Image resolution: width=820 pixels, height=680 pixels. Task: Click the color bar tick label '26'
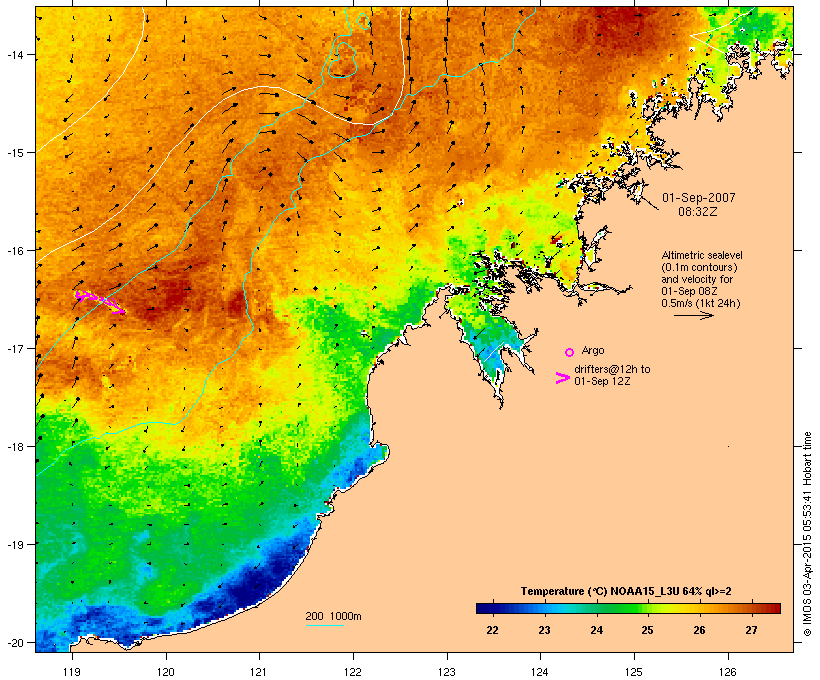point(699,630)
